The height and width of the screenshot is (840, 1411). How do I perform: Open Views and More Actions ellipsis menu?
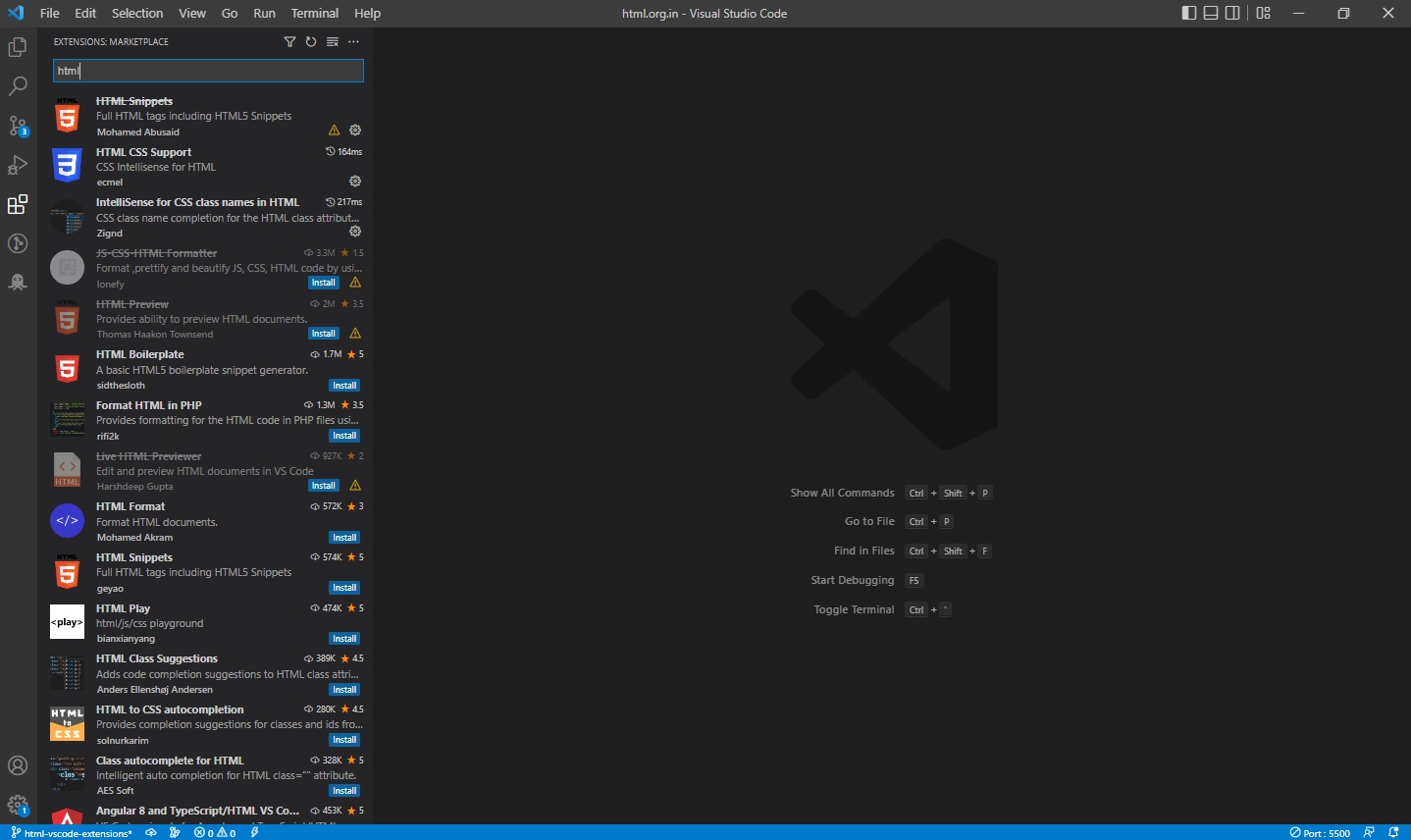pyautogui.click(x=354, y=42)
